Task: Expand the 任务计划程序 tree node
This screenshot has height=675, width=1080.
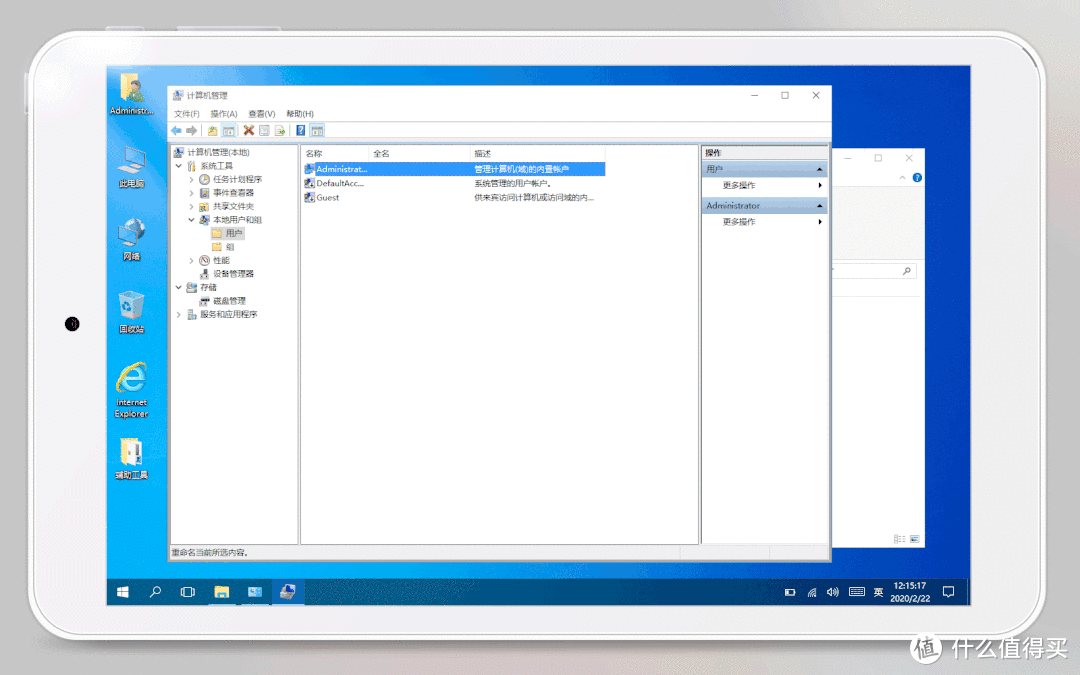Action: pyautogui.click(x=191, y=180)
